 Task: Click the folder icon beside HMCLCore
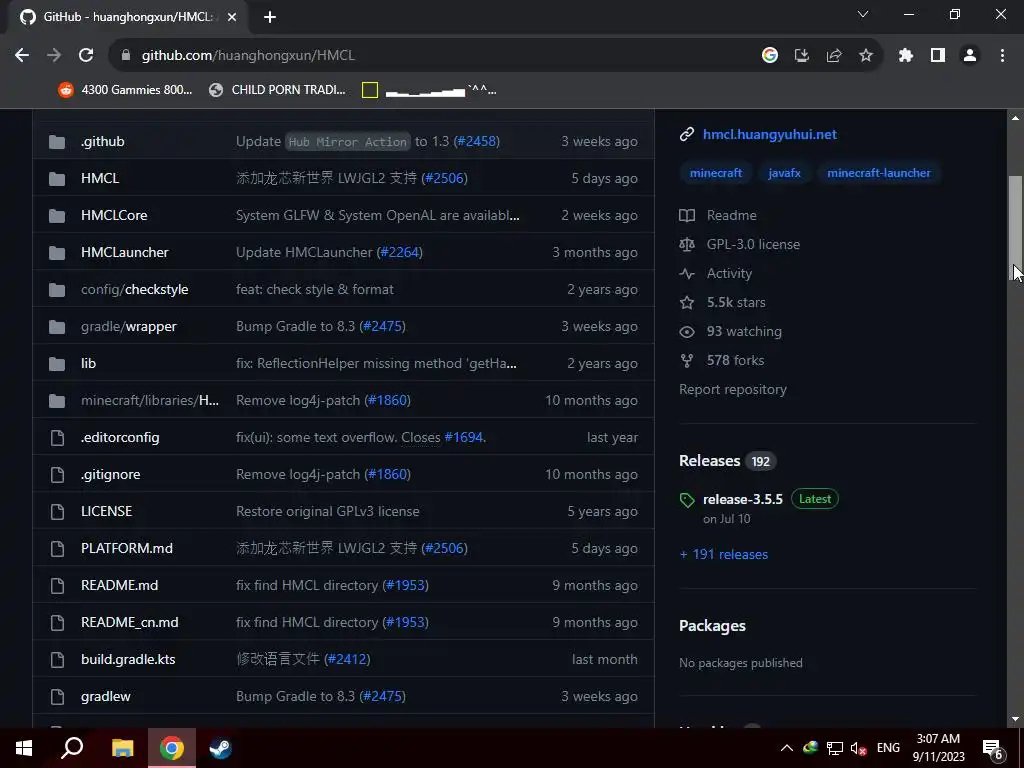point(57,216)
